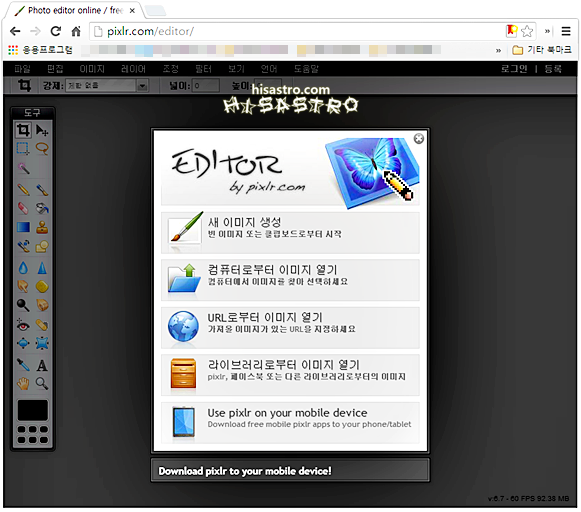
Task: Select the rectangular Marquee tool
Action: coord(23,149)
